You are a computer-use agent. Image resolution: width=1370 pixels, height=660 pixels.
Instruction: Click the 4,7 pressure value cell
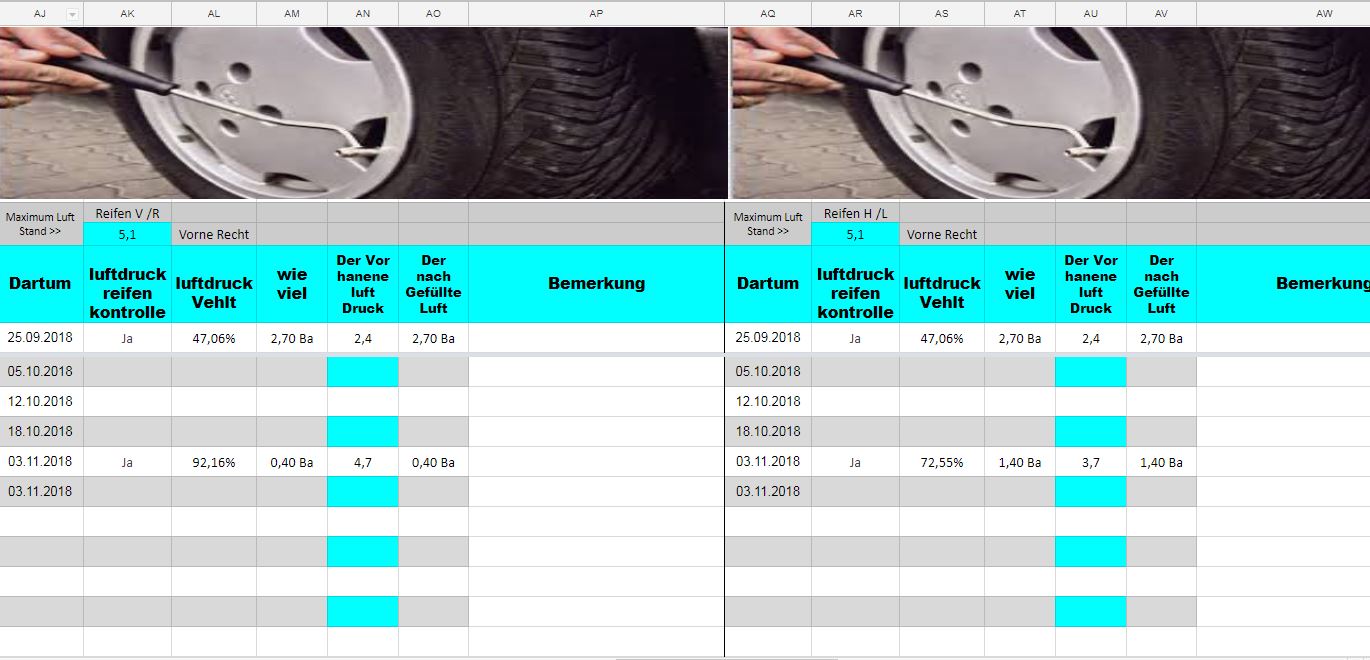363,462
